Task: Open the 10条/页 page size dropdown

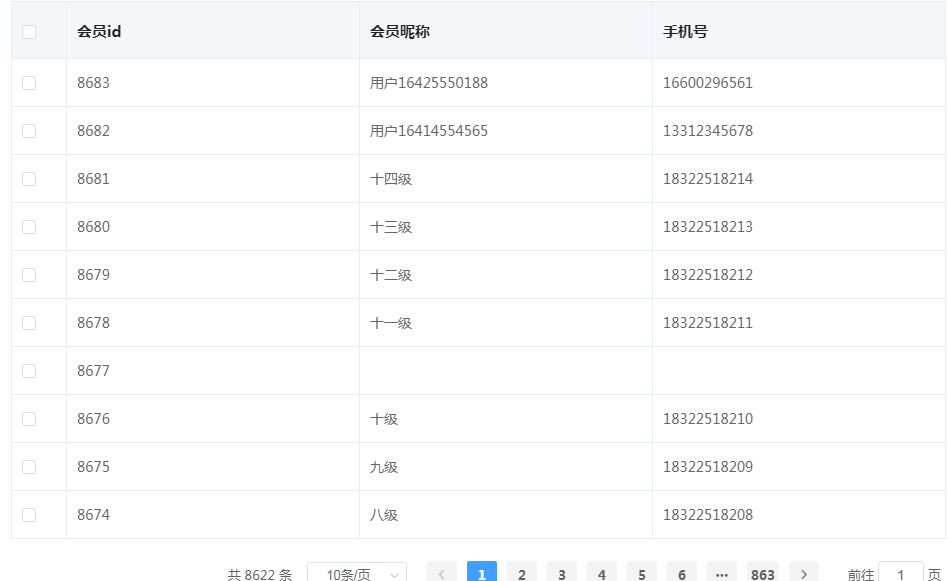Action: click(358, 574)
